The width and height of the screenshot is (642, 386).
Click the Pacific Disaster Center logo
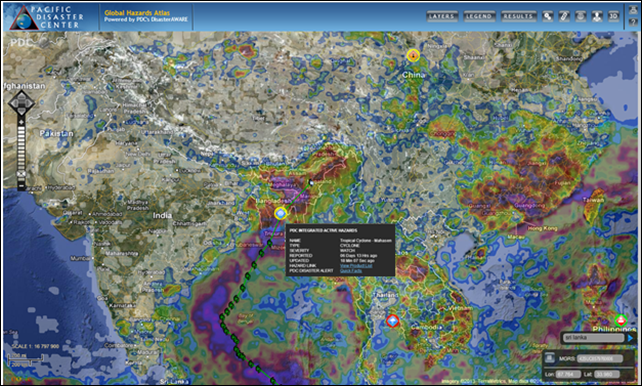pos(46,17)
